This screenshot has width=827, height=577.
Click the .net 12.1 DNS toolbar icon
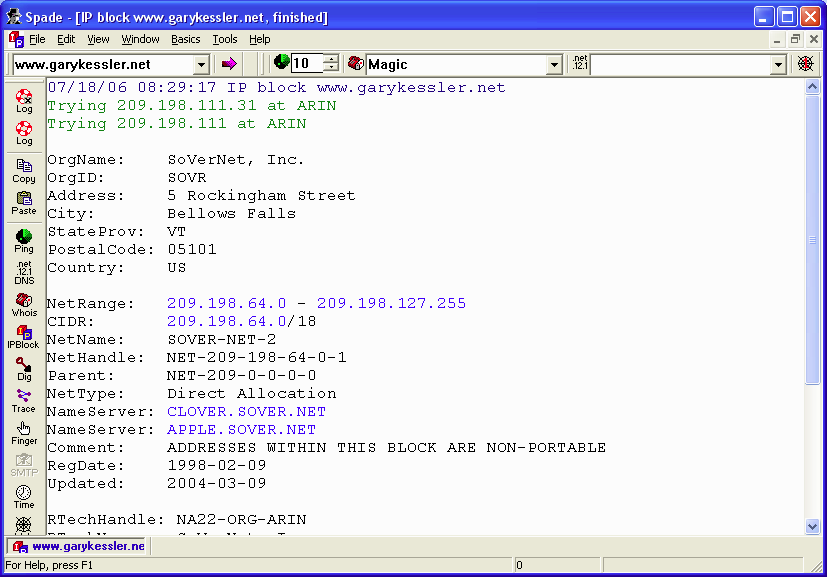click(580, 63)
